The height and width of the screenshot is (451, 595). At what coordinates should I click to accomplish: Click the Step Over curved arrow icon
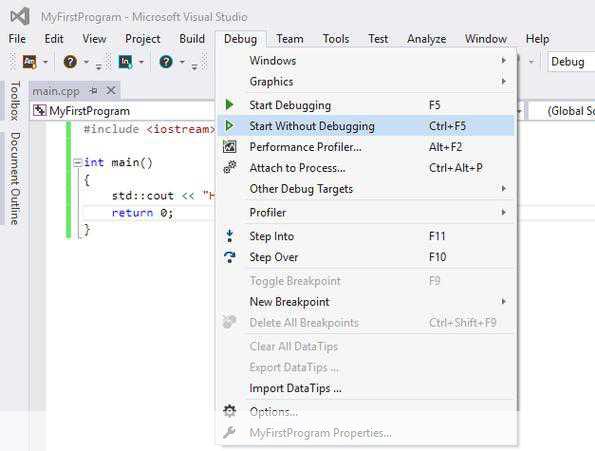(230, 257)
